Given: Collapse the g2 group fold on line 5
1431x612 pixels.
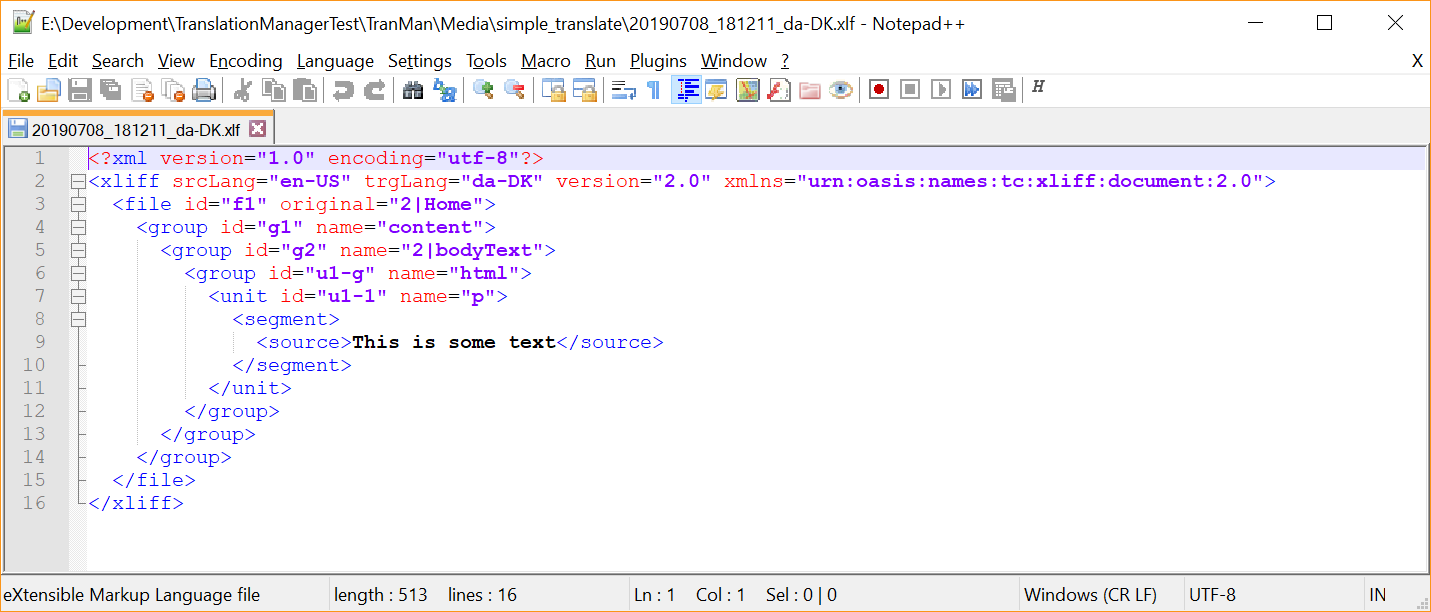Looking at the screenshot, I should pos(78,251).
